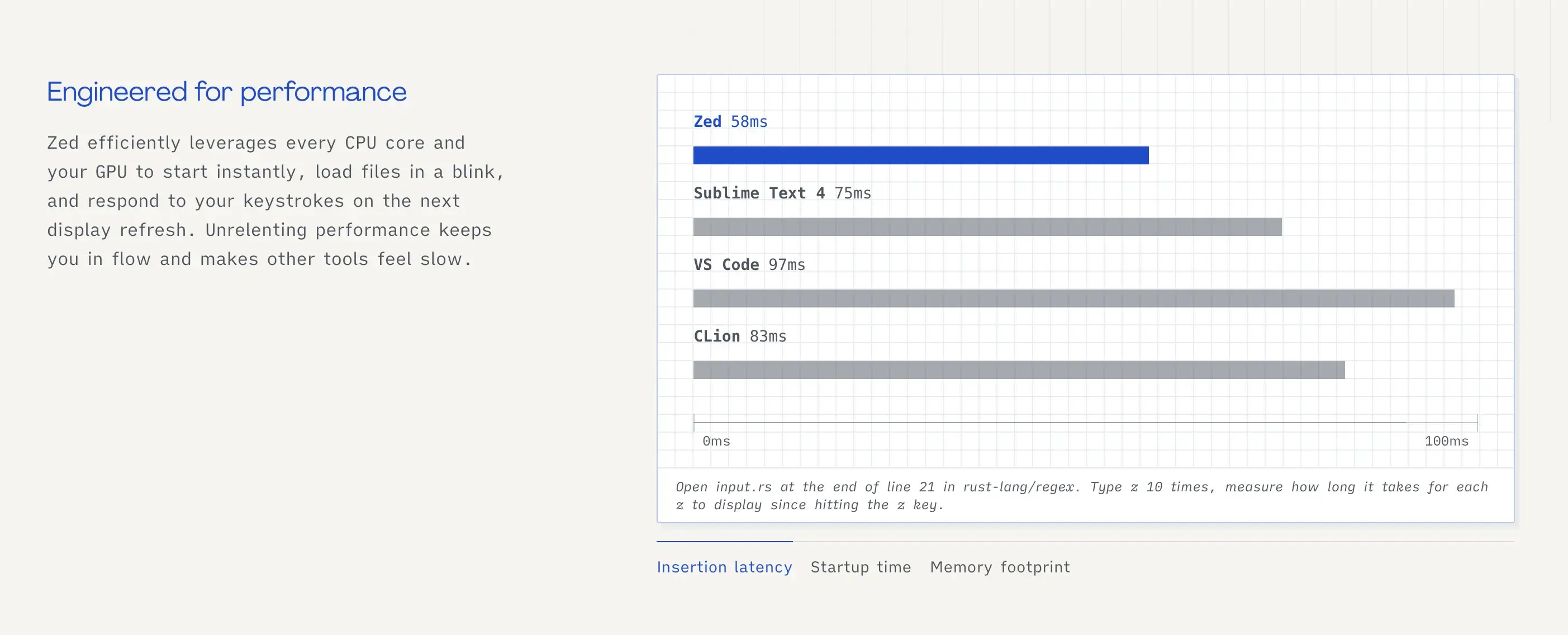Viewport: 1568px width, 635px height.
Task: Switch to the Startup time tab
Action: (861, 567)
